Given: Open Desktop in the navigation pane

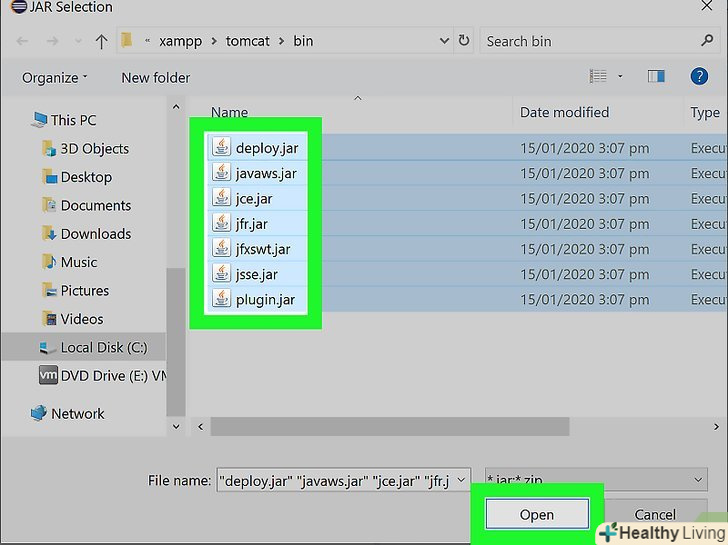Looking at the screenshot, I should (77, 177).
